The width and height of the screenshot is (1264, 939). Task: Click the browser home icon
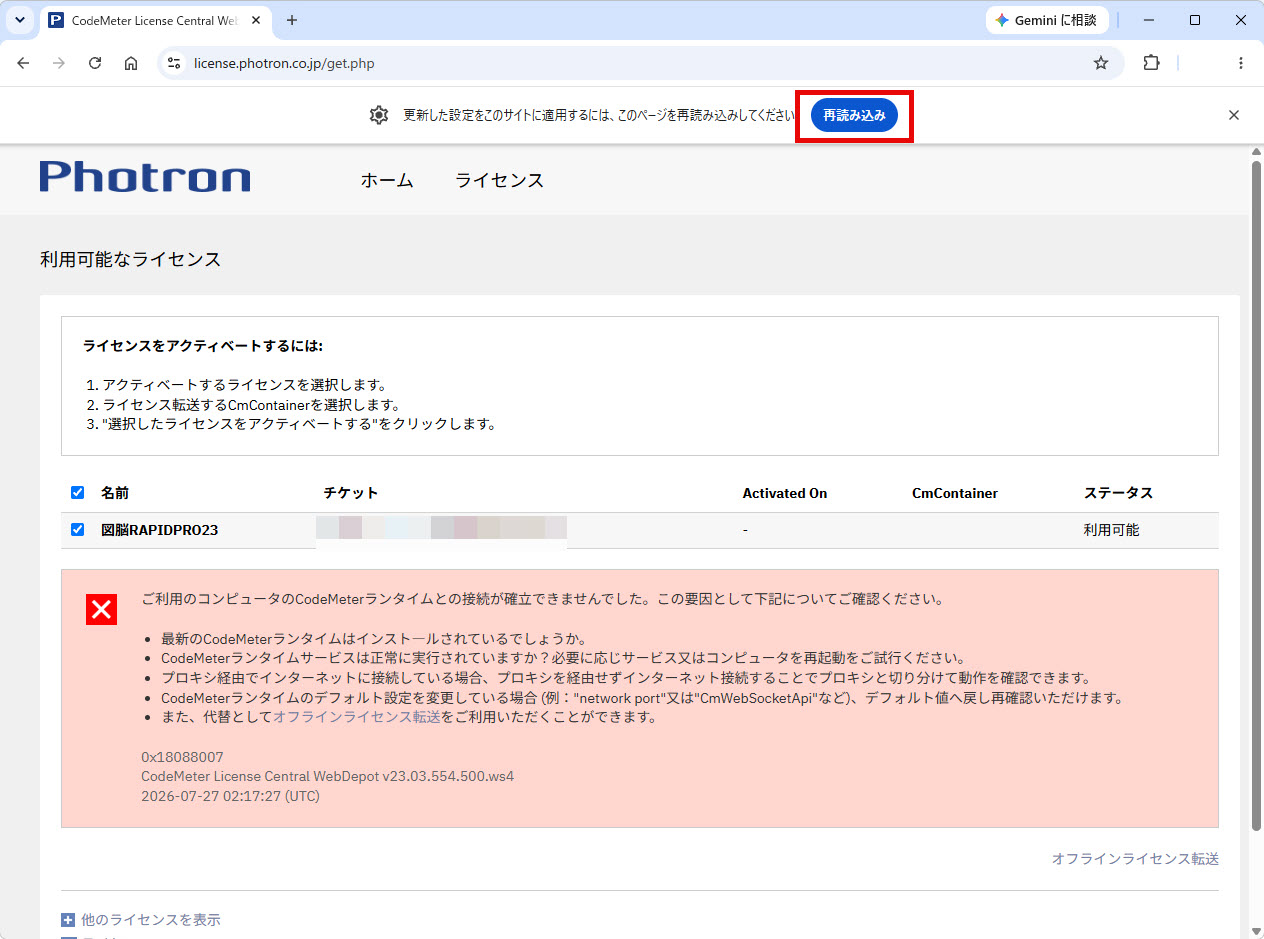tap(131, 63)
